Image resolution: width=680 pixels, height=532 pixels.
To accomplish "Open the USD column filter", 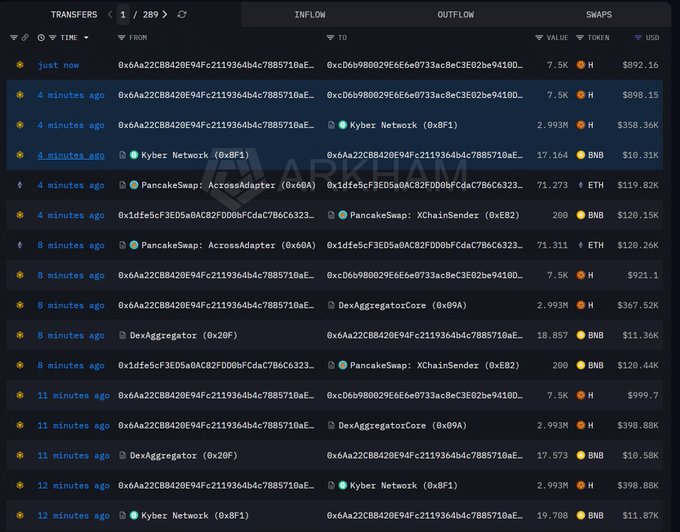I will click(x=638, y=38).
